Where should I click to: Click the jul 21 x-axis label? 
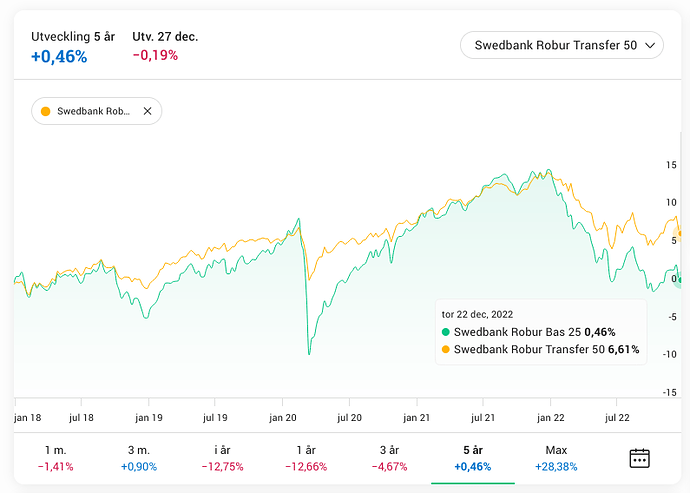[x=483, y=418]
